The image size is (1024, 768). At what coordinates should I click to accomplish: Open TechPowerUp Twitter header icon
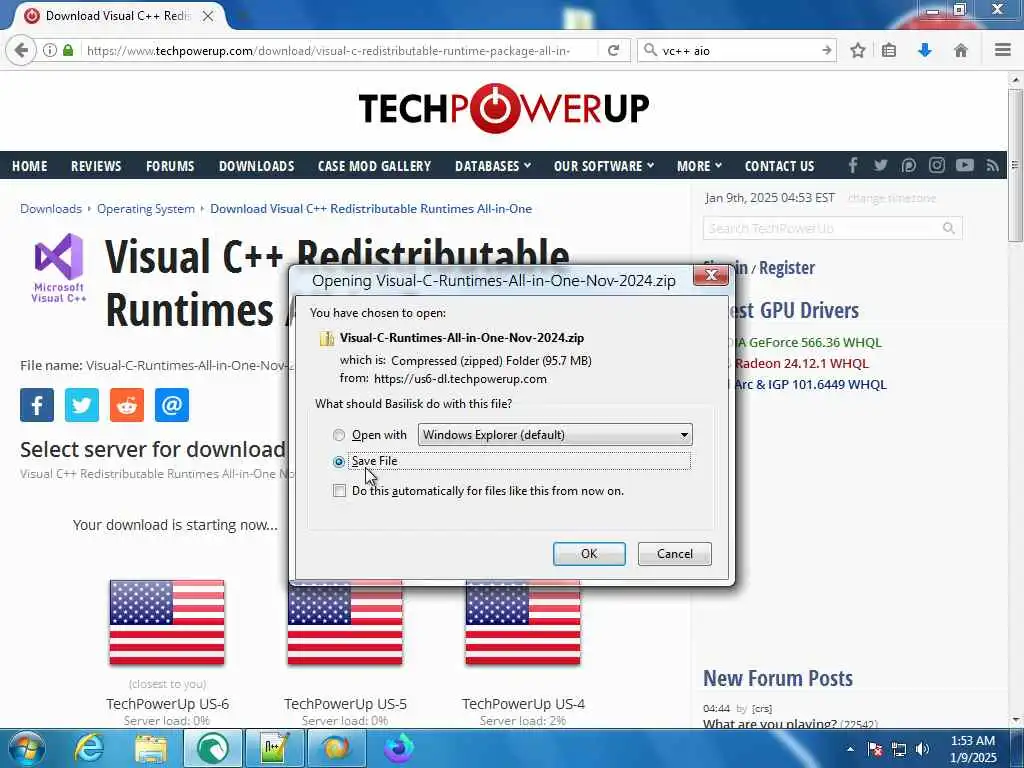coord(880,166)
